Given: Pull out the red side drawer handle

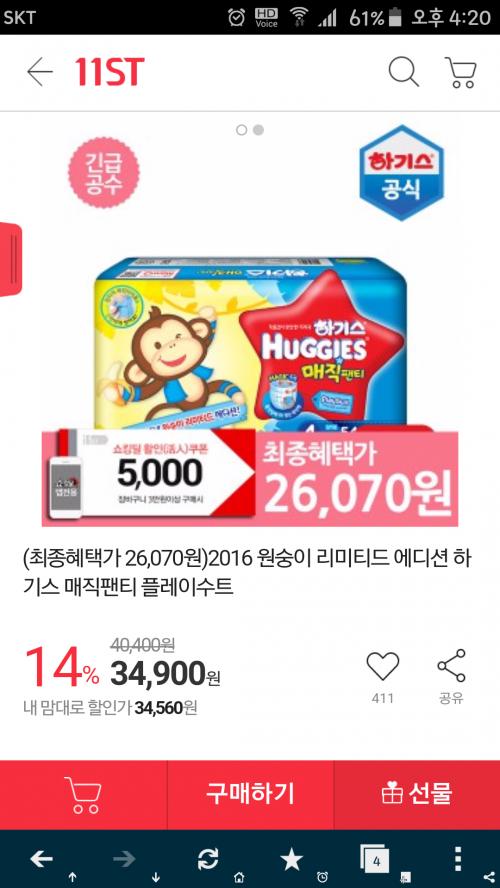Looking at the screenshot, I should coord(11,259).
